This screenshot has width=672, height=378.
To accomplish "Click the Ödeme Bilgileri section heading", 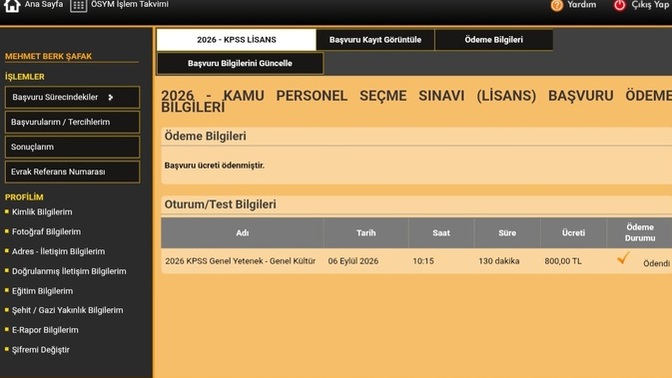I will (x=205, y=136).
